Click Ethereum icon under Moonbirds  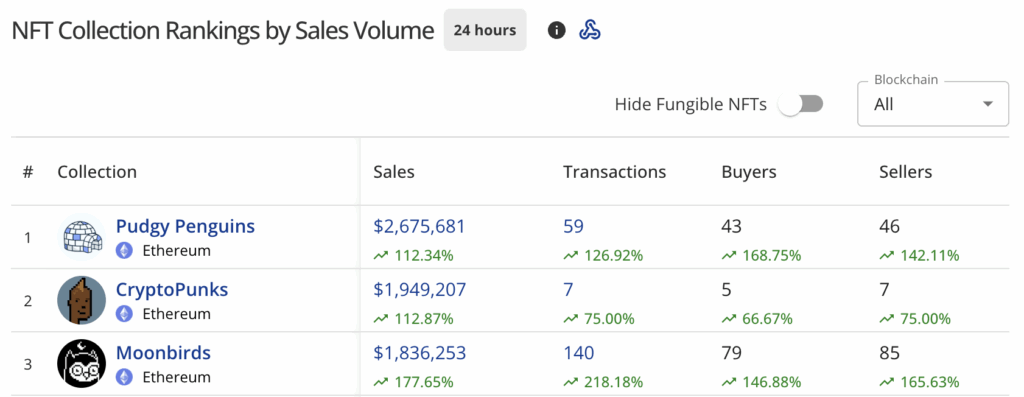pyautogui.click(x=124, y=377)
